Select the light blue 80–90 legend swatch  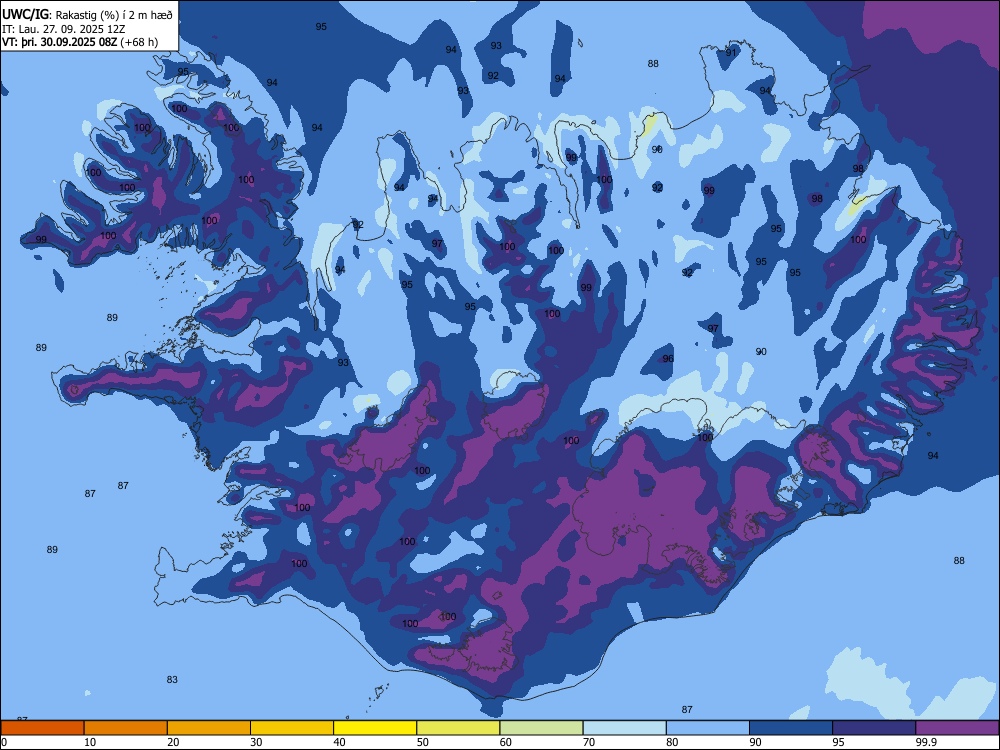point(708,728)
